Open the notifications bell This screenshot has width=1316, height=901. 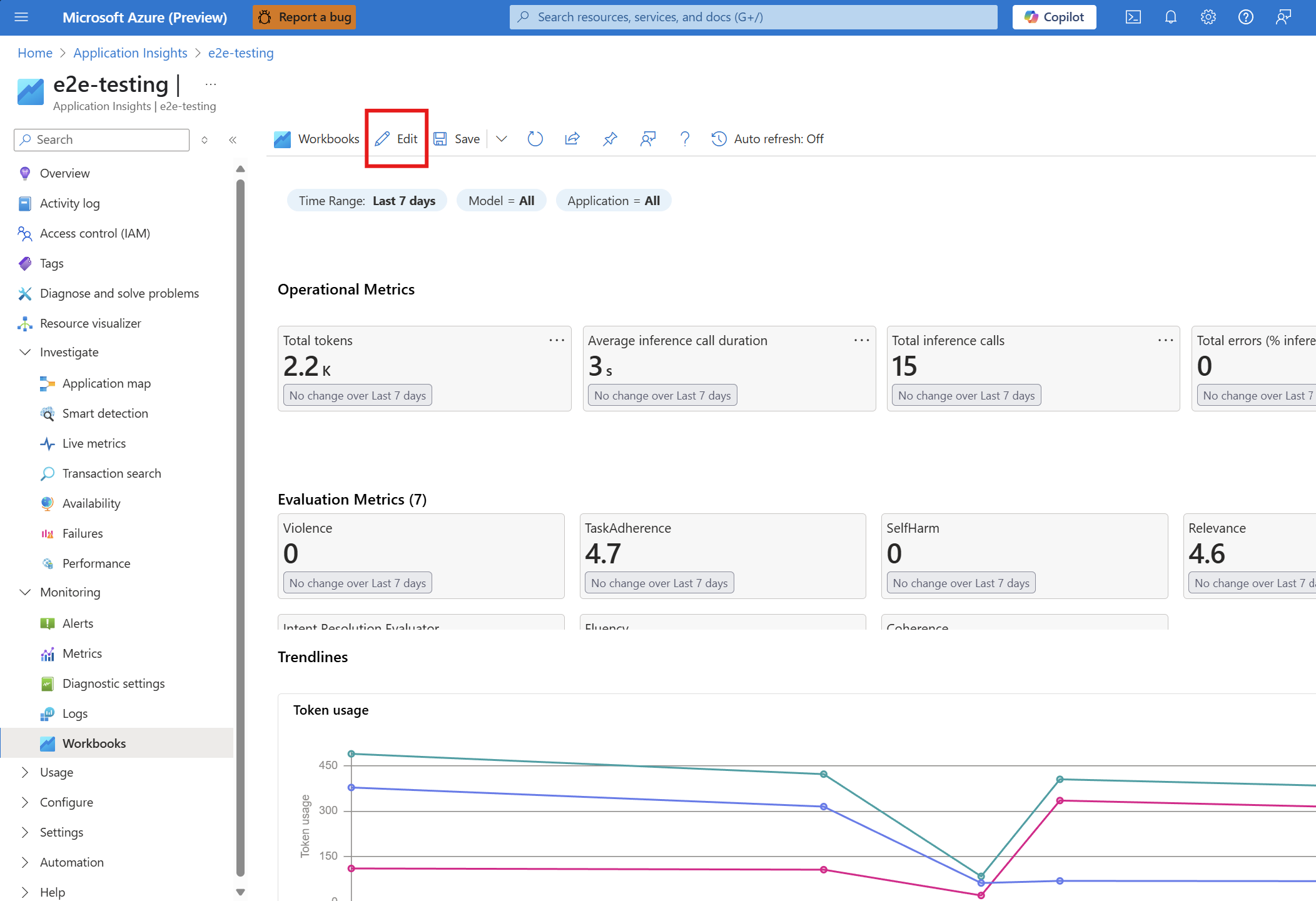pyautogui.click(x=1170, y=18)
